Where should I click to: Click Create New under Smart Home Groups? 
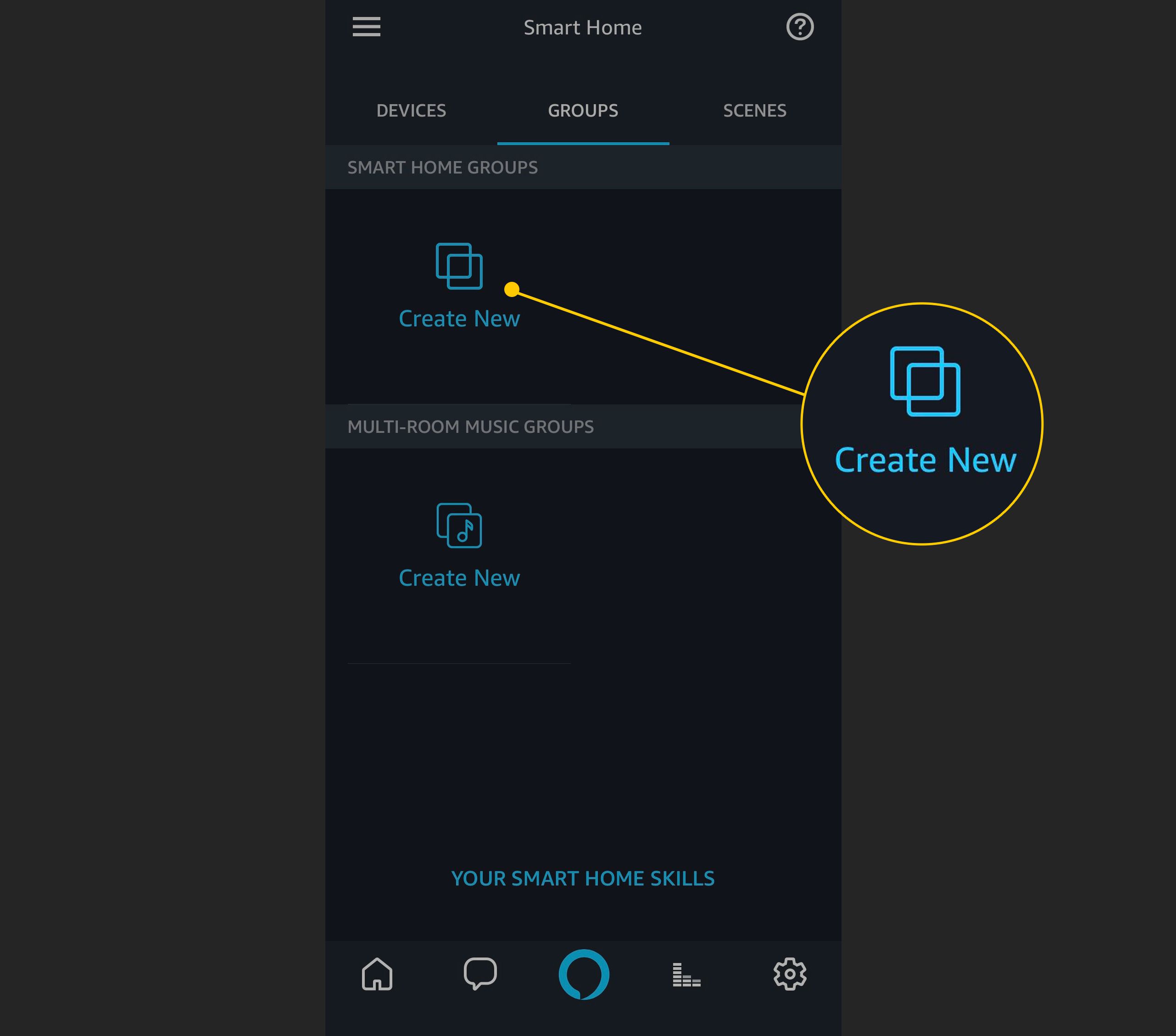pos(458,289)
